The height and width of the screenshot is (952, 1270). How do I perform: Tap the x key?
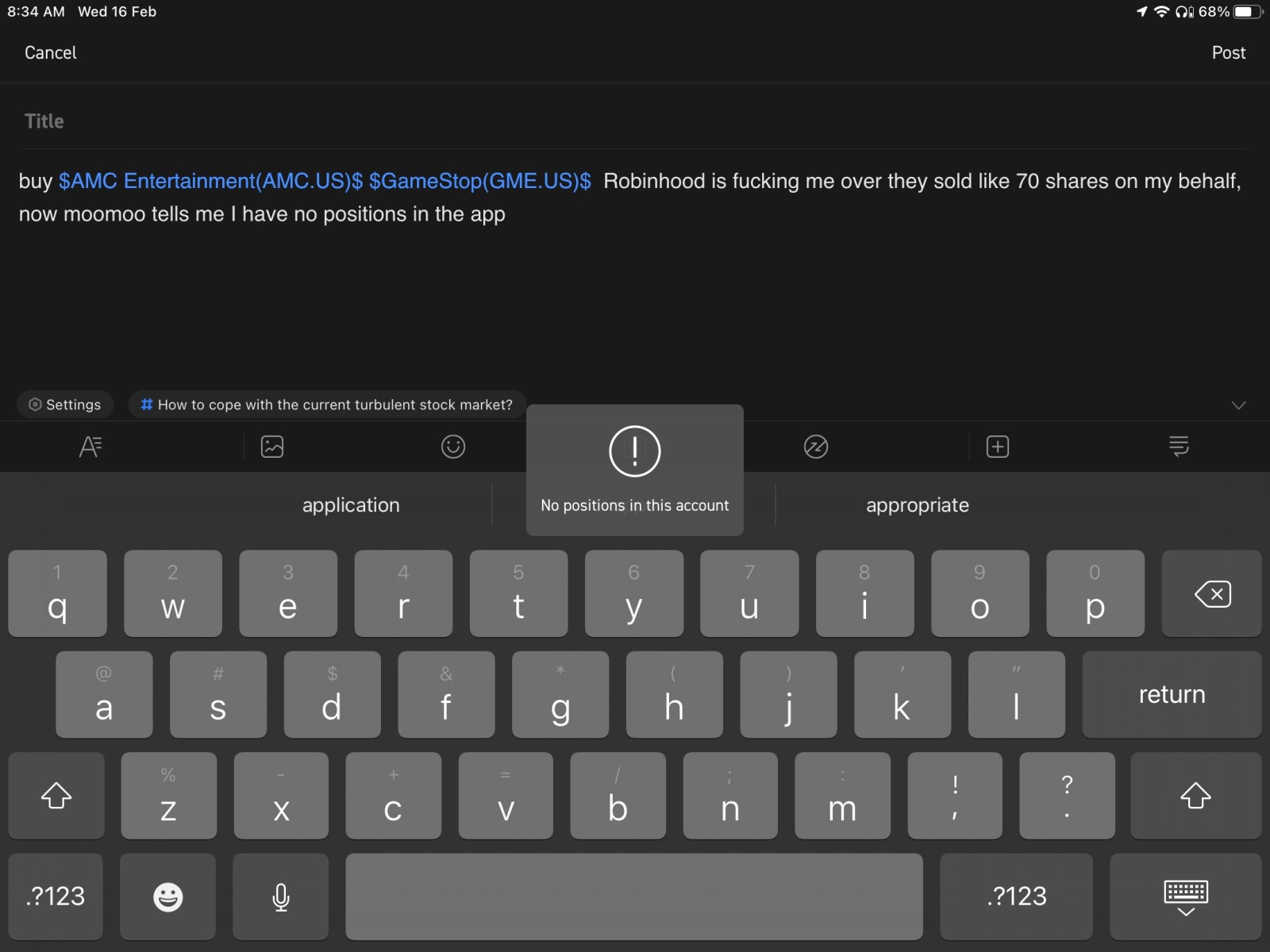[281, 796]
